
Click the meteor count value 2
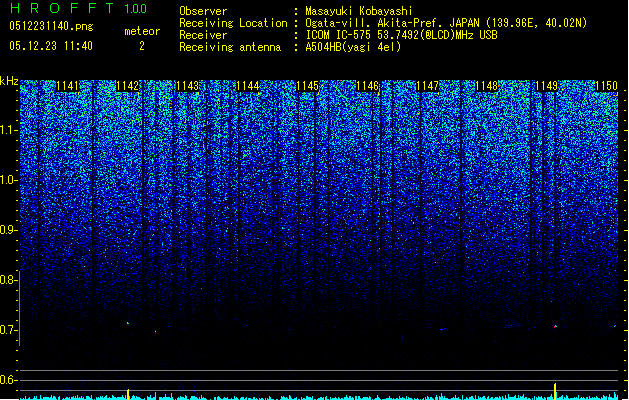tap(142, 46)
